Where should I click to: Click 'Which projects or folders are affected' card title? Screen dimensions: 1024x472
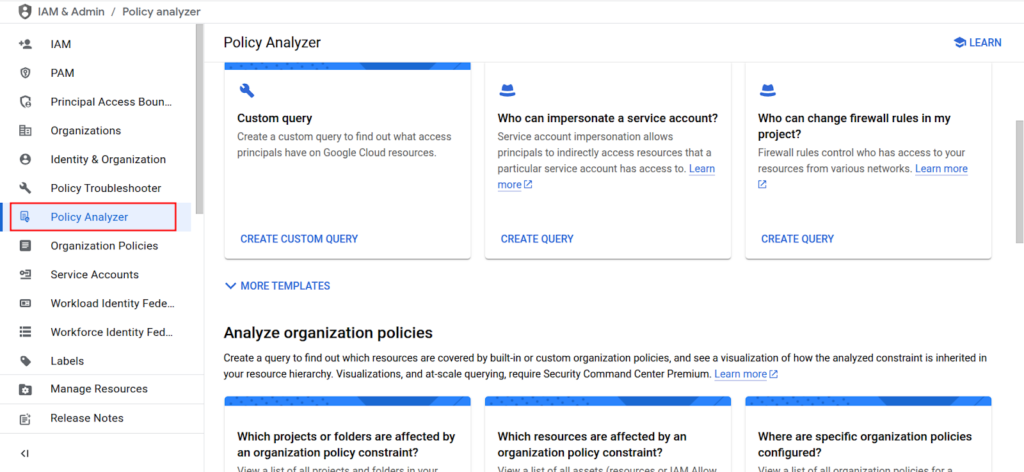tap(346, 444)
